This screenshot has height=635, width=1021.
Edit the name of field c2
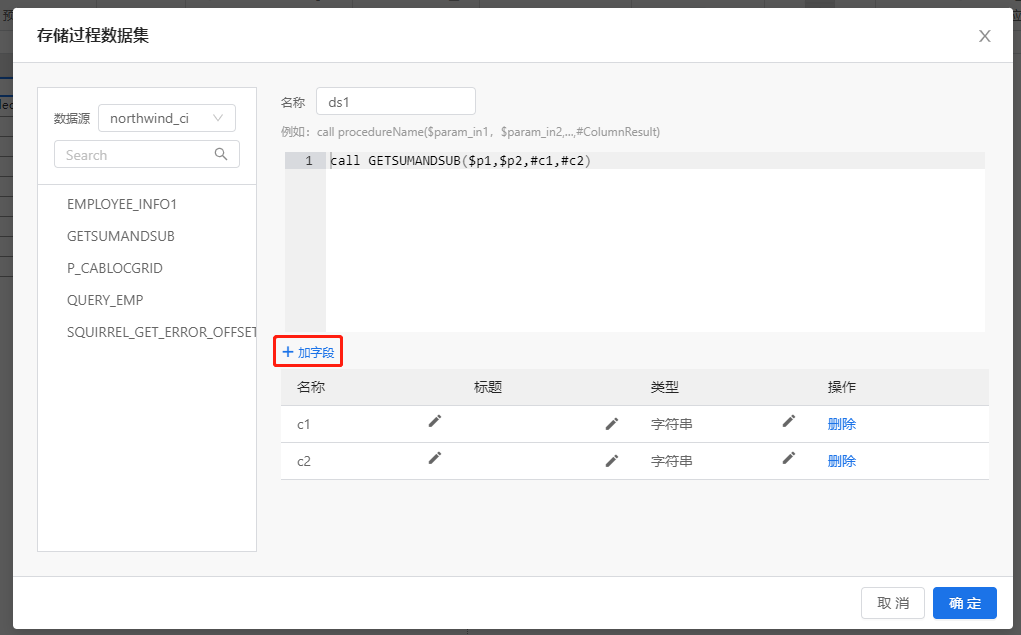(434, 459)
